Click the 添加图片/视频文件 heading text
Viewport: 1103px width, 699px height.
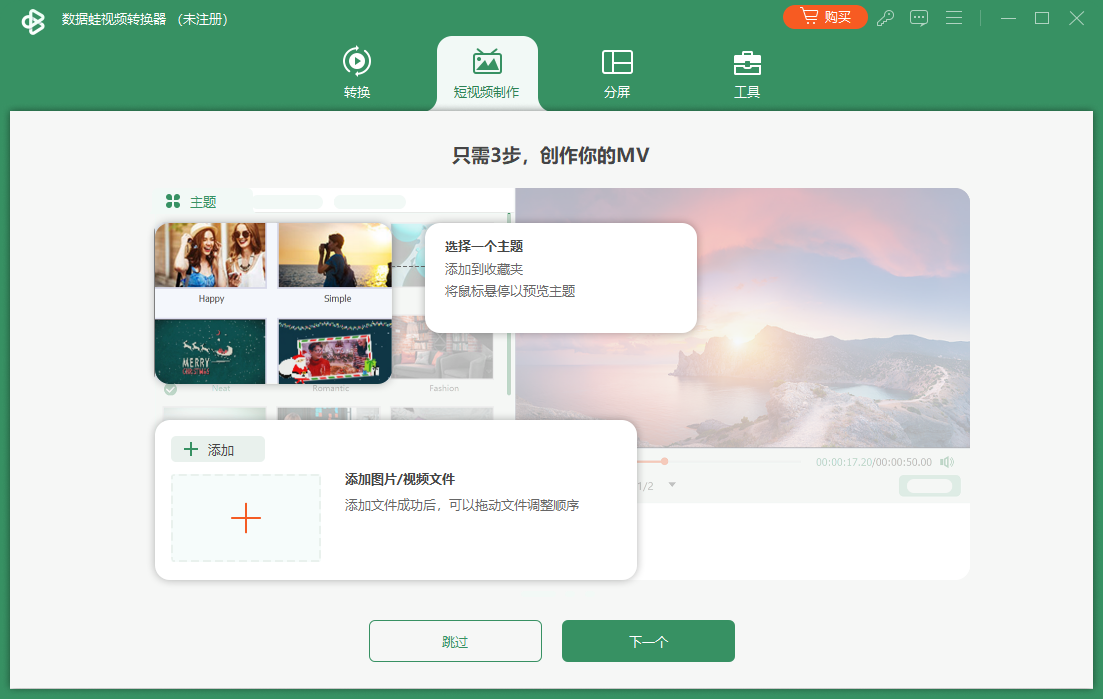pos(400,480)
